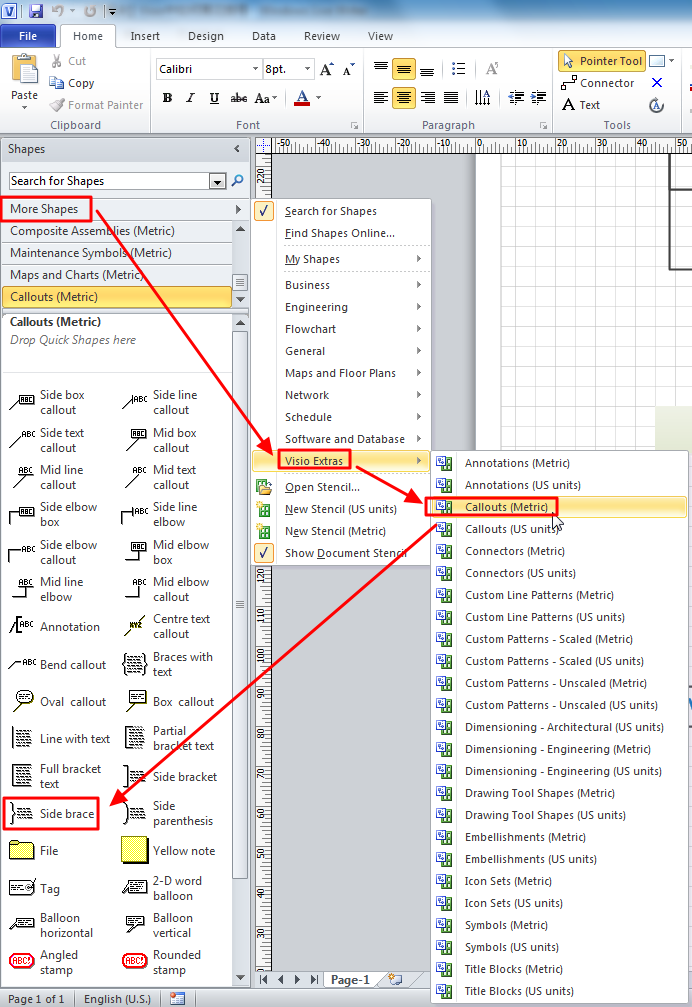
Task: Select the Braces with text shape
Action: pos(168,664)
